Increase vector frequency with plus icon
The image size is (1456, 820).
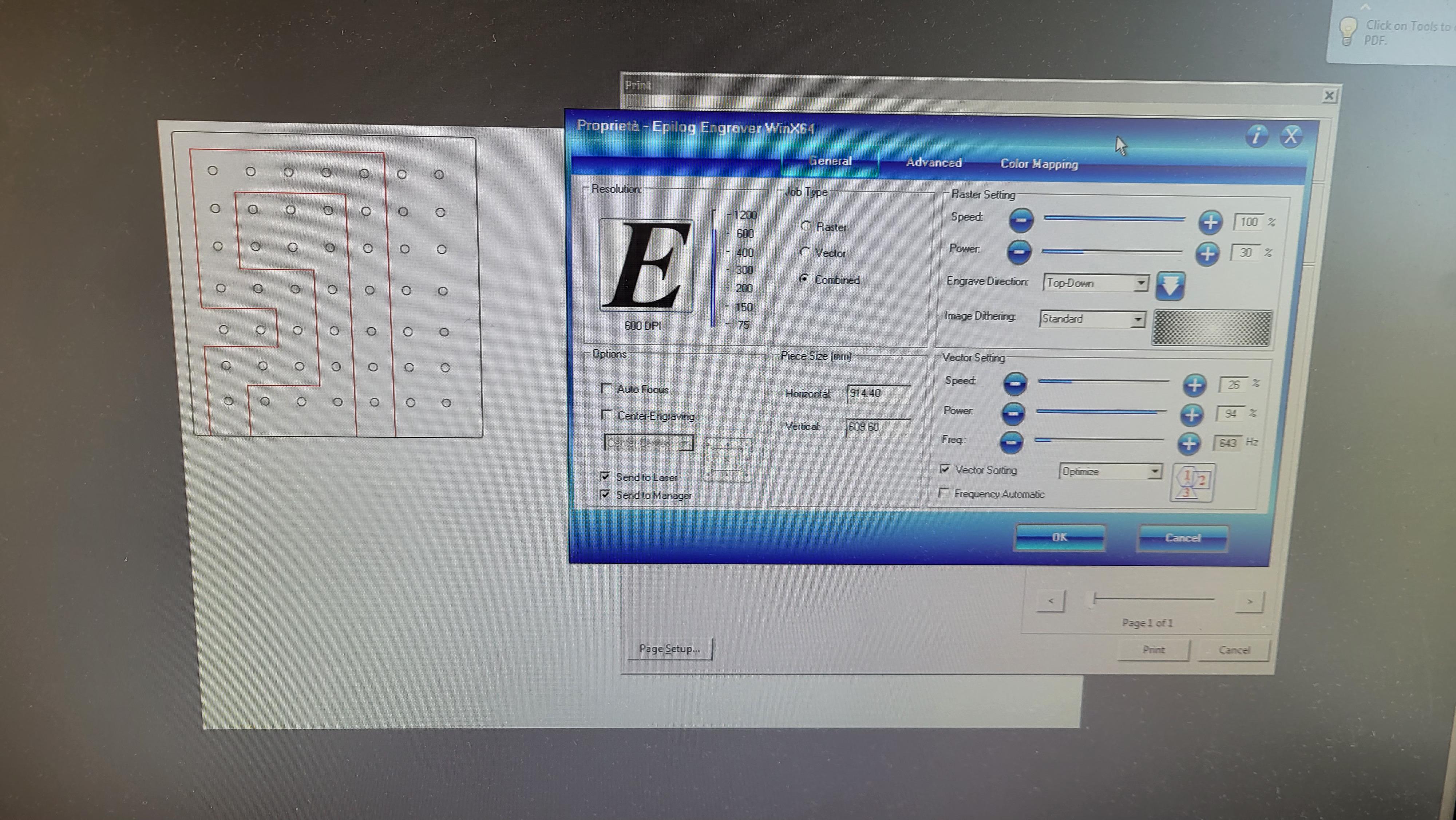coord(1189,443)
